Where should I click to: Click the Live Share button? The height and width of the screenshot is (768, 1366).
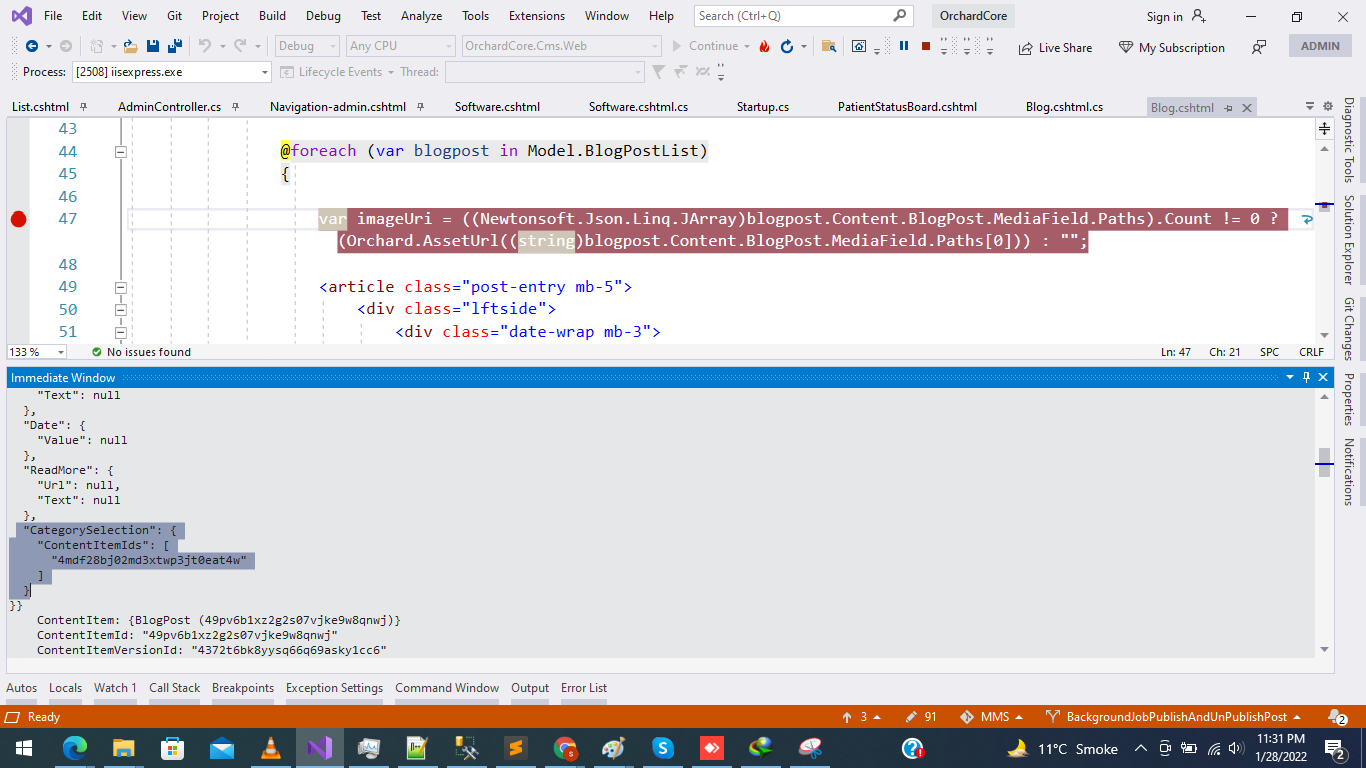coord(1055,47)
